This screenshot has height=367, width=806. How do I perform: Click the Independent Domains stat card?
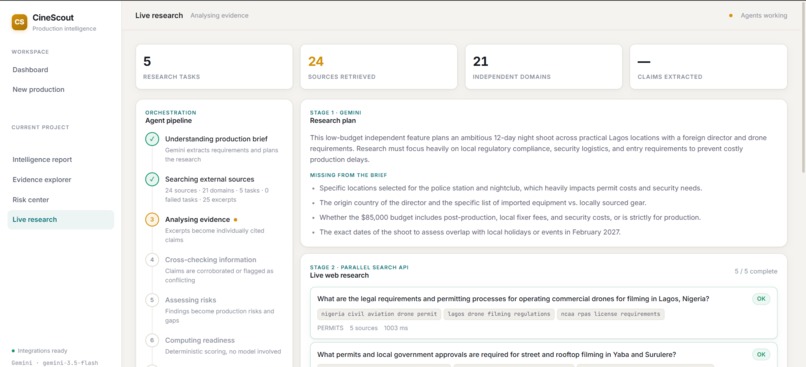(x=543, y=67)
